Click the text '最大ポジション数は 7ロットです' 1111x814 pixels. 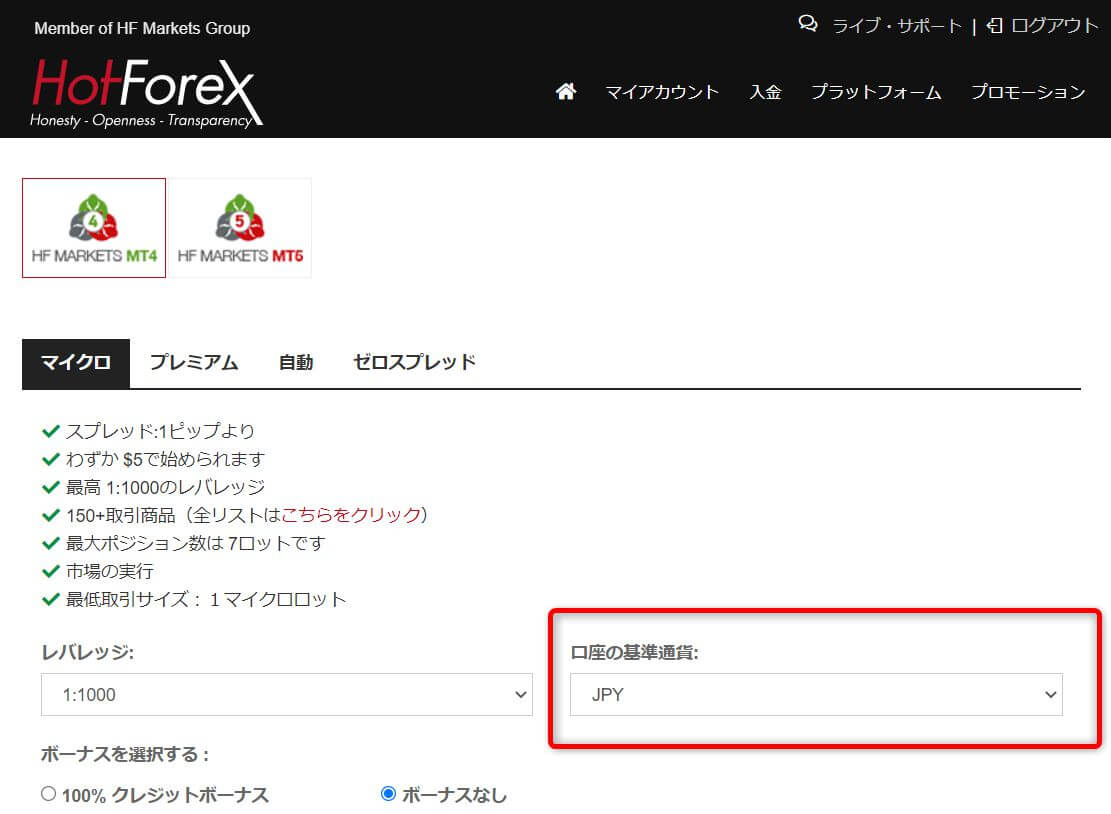pyautogui.click(x=196, y=543)
